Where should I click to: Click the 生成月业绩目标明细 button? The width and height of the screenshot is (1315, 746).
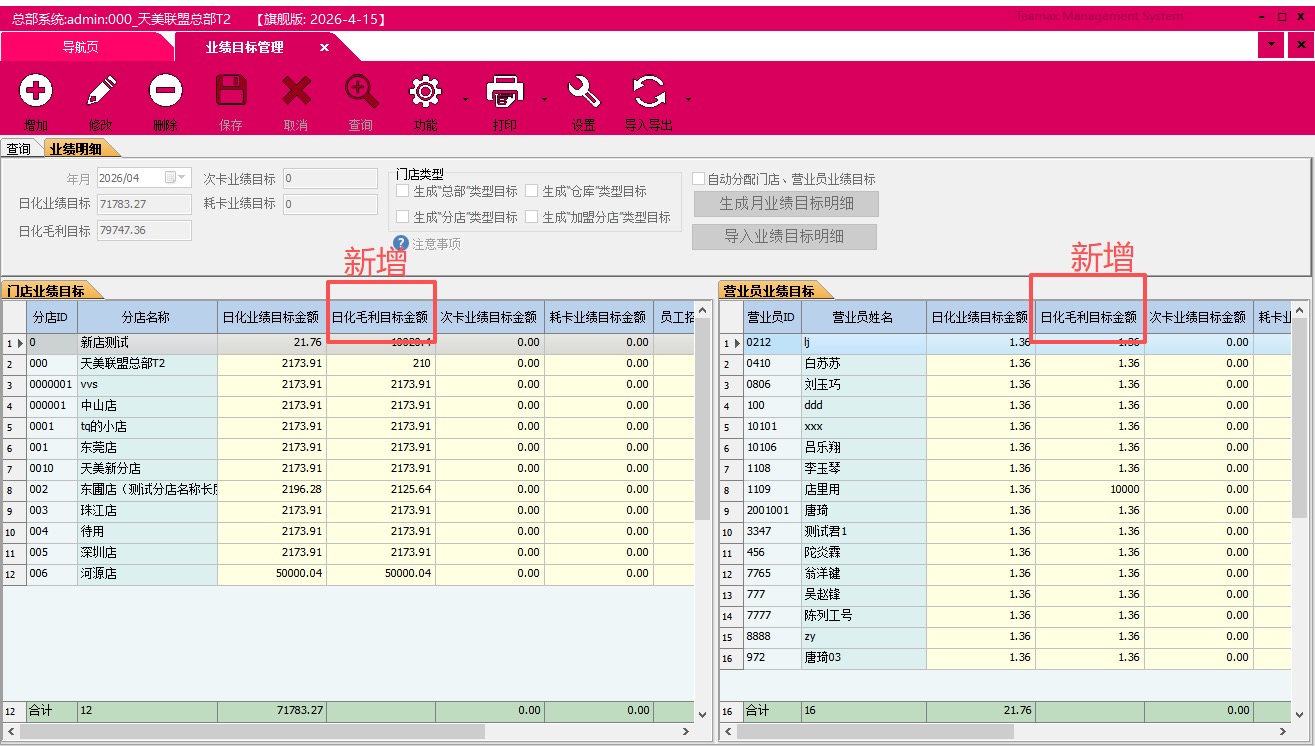[x=785, y=204]
